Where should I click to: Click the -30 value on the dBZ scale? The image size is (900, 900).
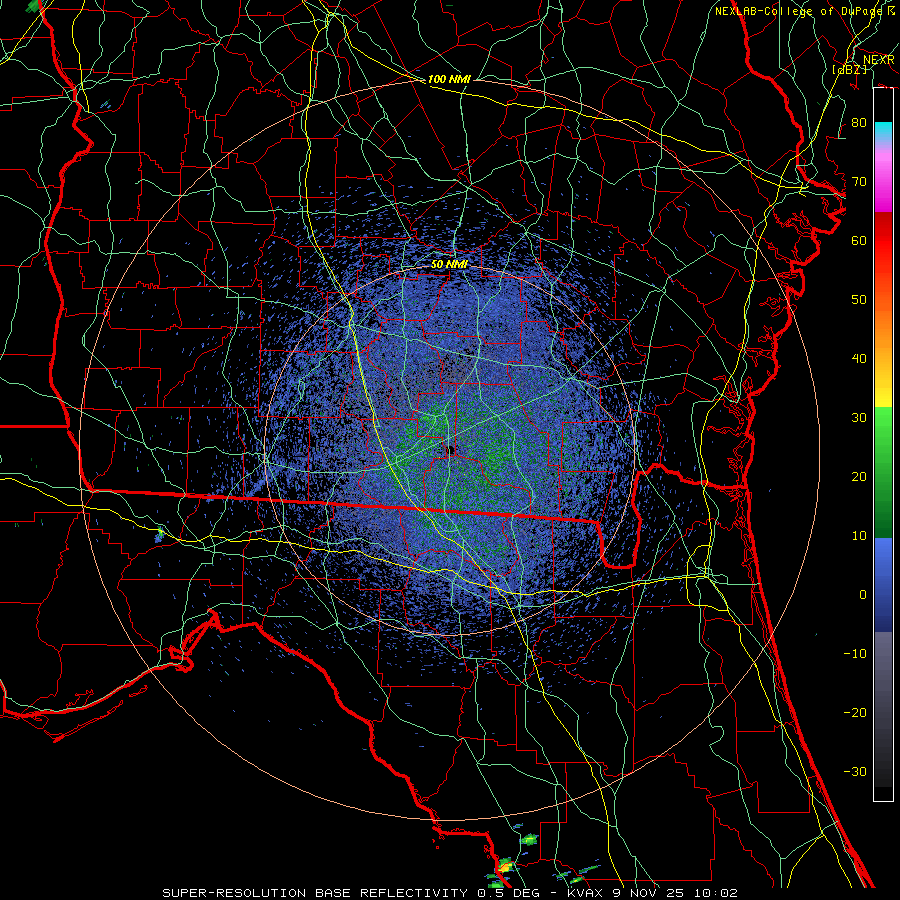855,771
